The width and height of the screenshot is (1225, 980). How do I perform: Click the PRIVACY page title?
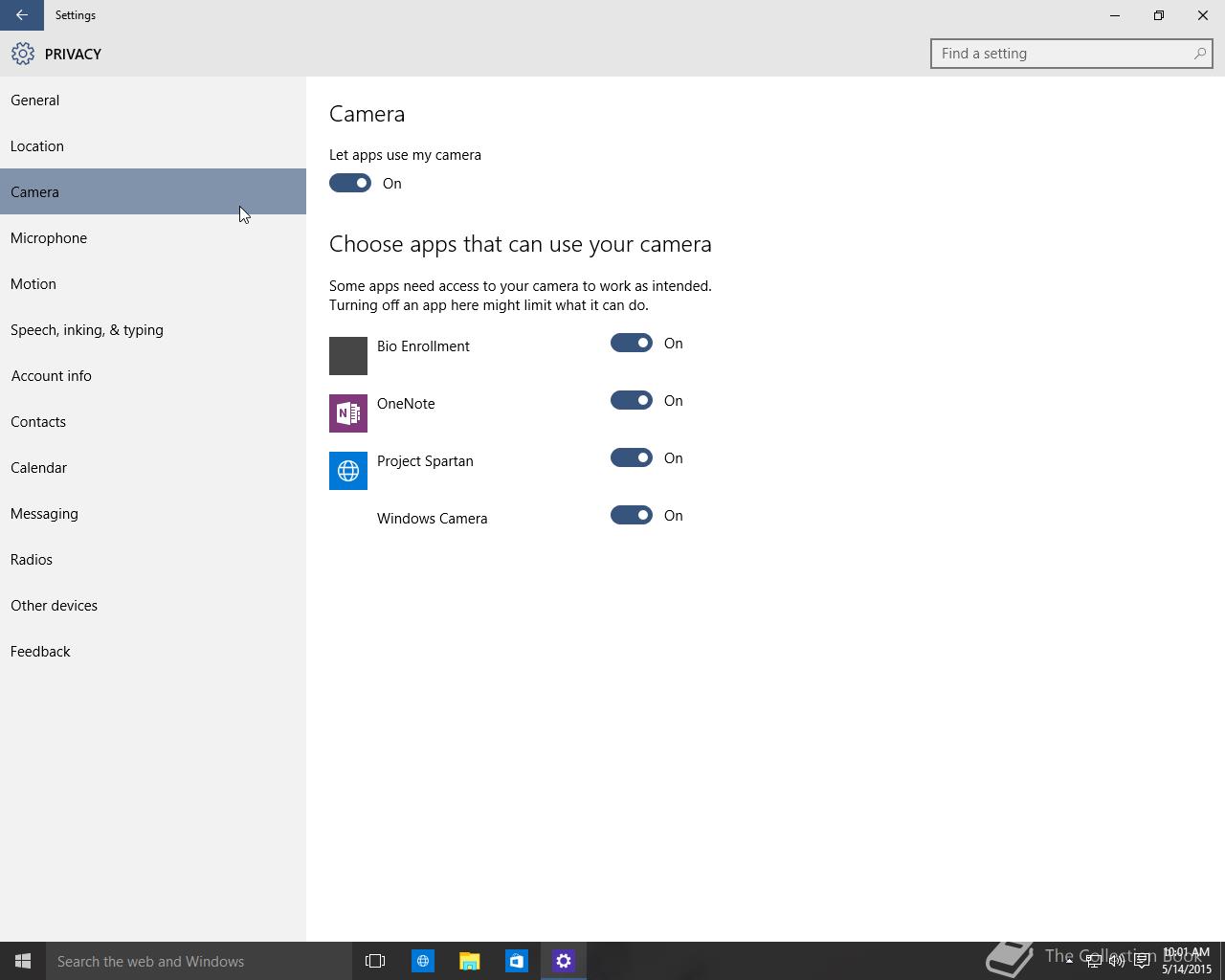coord(73,55)
